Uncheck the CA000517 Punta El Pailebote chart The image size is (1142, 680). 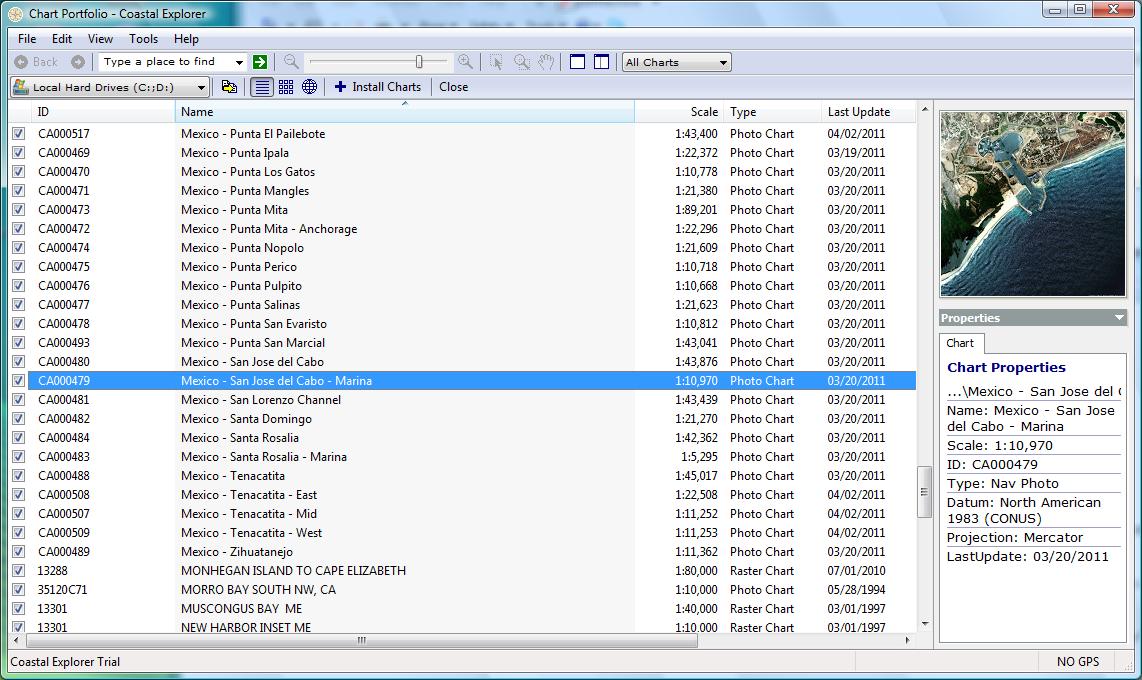(x=19, y=134)
